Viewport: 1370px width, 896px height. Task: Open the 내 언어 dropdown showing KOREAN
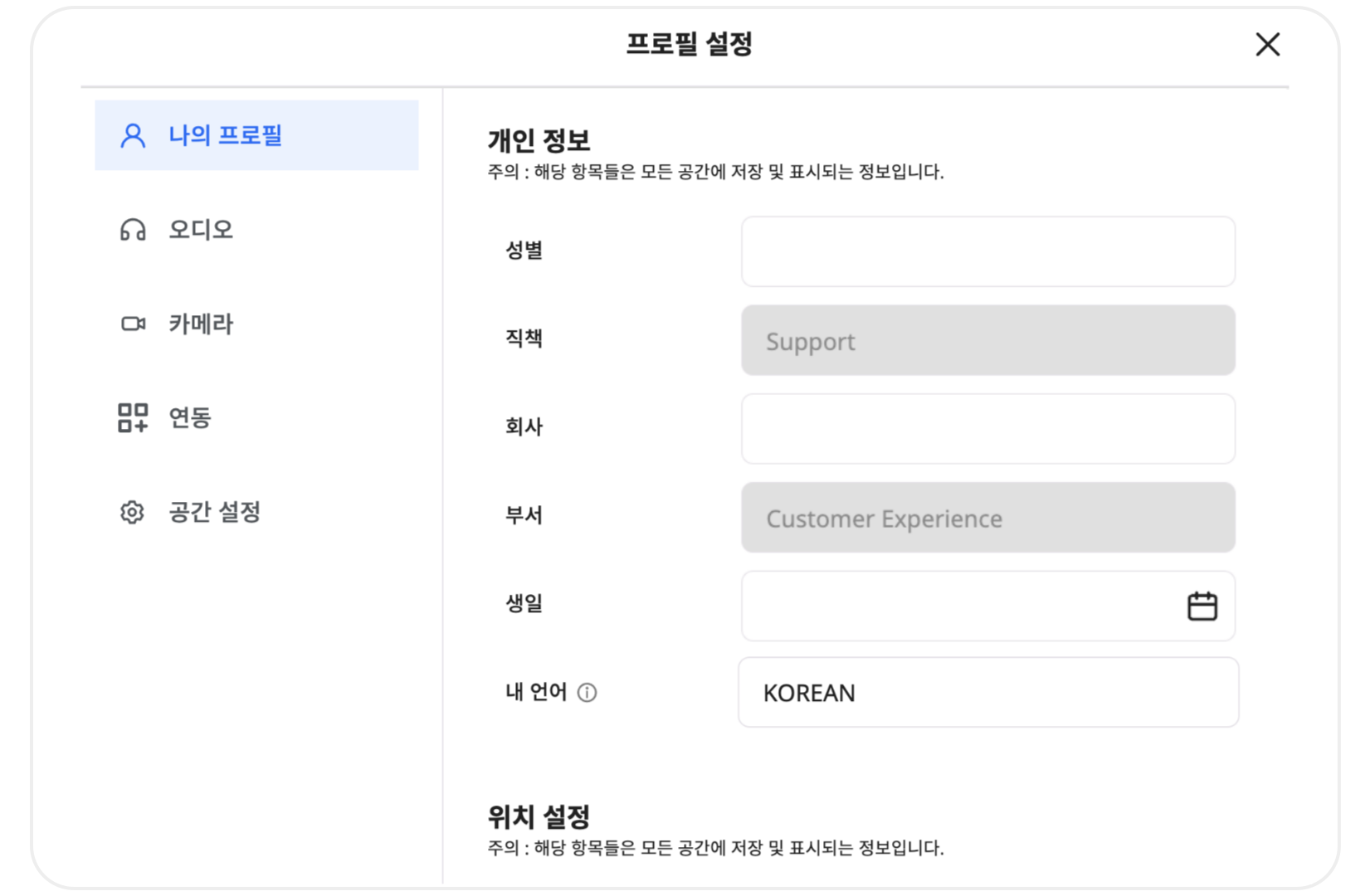(x=988, y=693)
